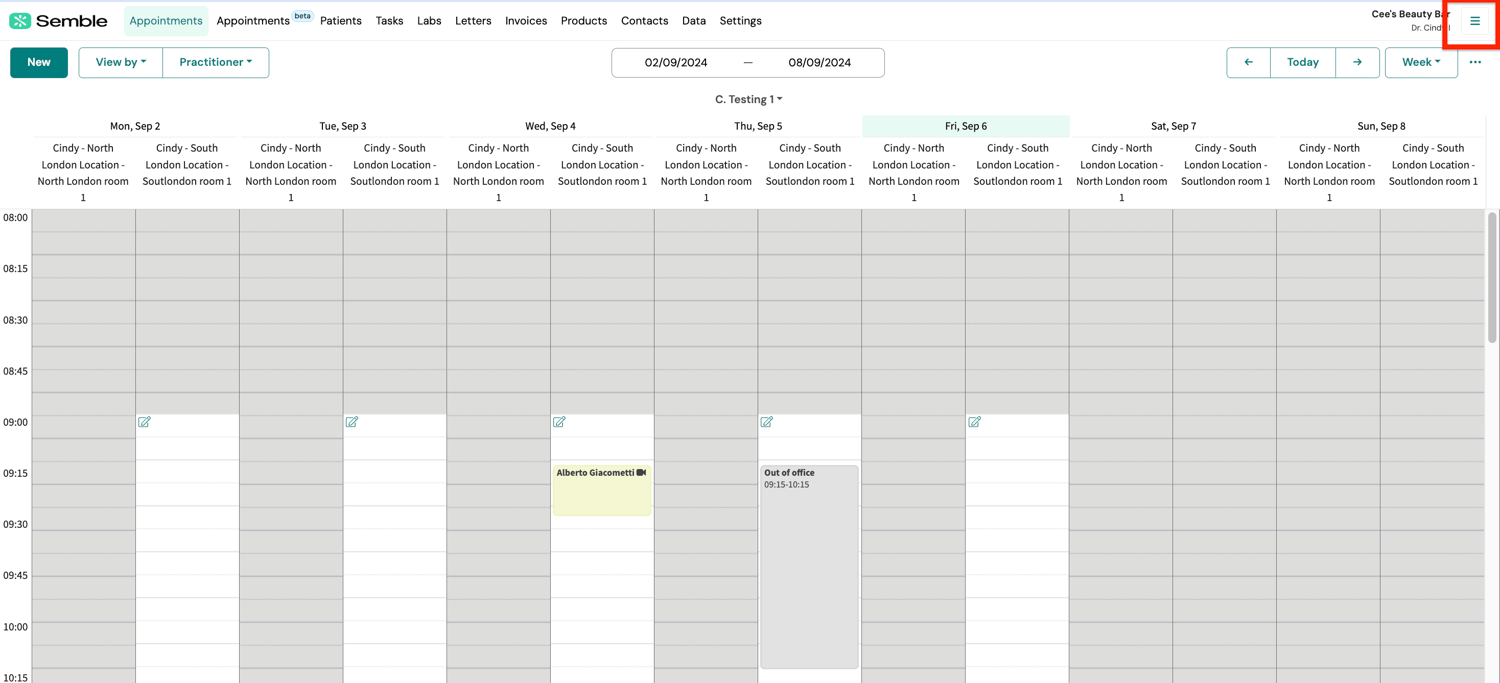Click the edit icon on Tue, Sep 3
This screenshot has height=683, width=1500.
(352, 422)
